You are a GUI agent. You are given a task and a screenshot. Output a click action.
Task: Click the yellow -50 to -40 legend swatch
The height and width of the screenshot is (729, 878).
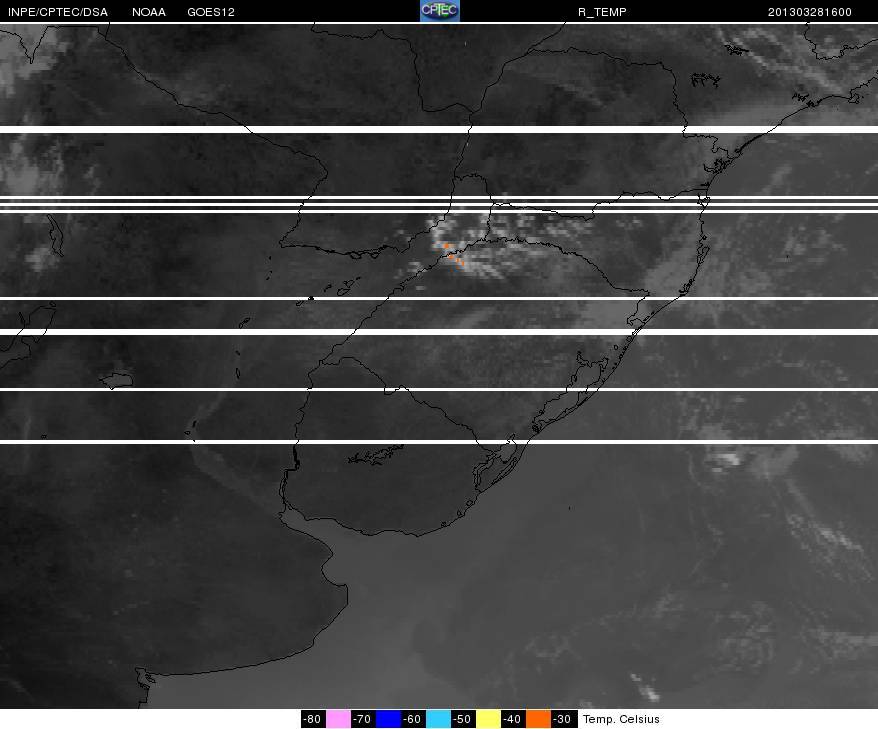click(x=488, y=719)
